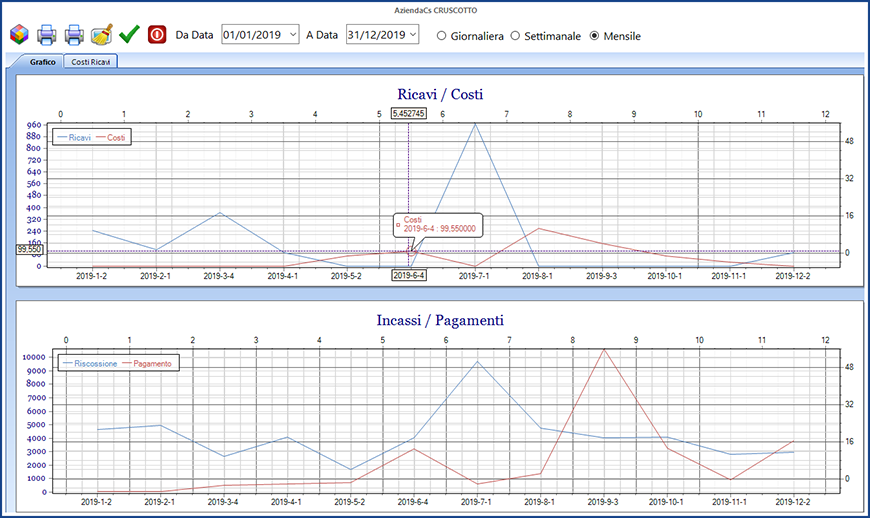The width and height of the screenshot is (870, 518).
Task: Click the 5,452745 cursor value marker
Action: click(x=408, y=114)
